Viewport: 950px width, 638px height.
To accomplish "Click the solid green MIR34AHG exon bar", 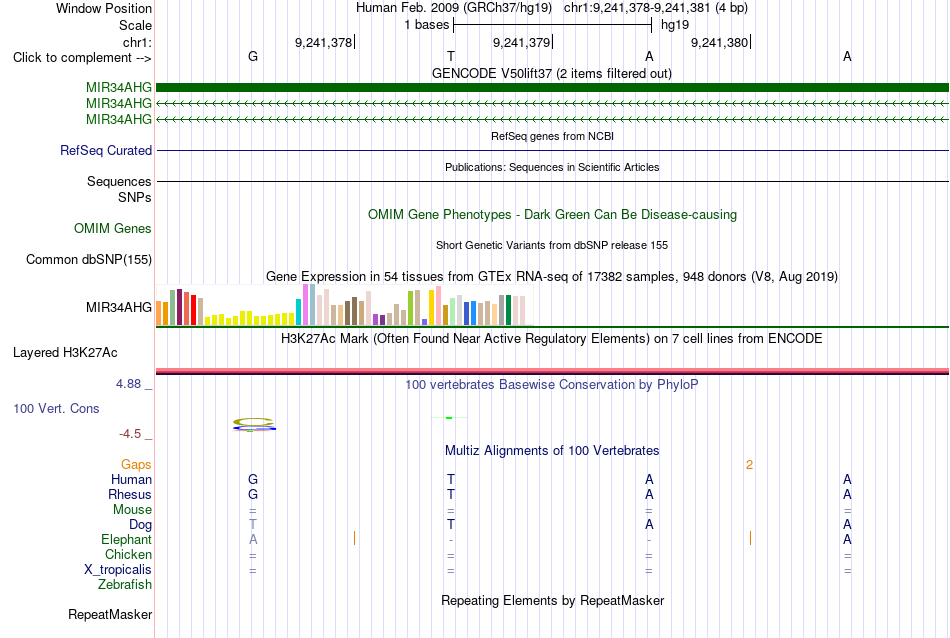I will 552,88.
